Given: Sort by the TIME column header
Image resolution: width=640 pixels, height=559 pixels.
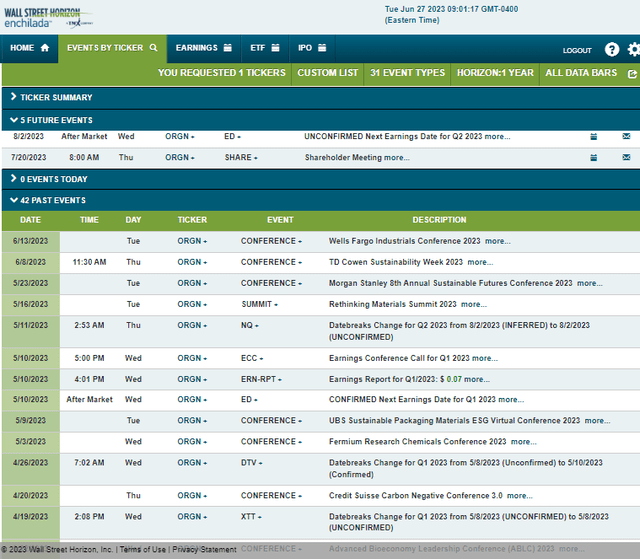Looking at the screenshot, I should (89, 220).
